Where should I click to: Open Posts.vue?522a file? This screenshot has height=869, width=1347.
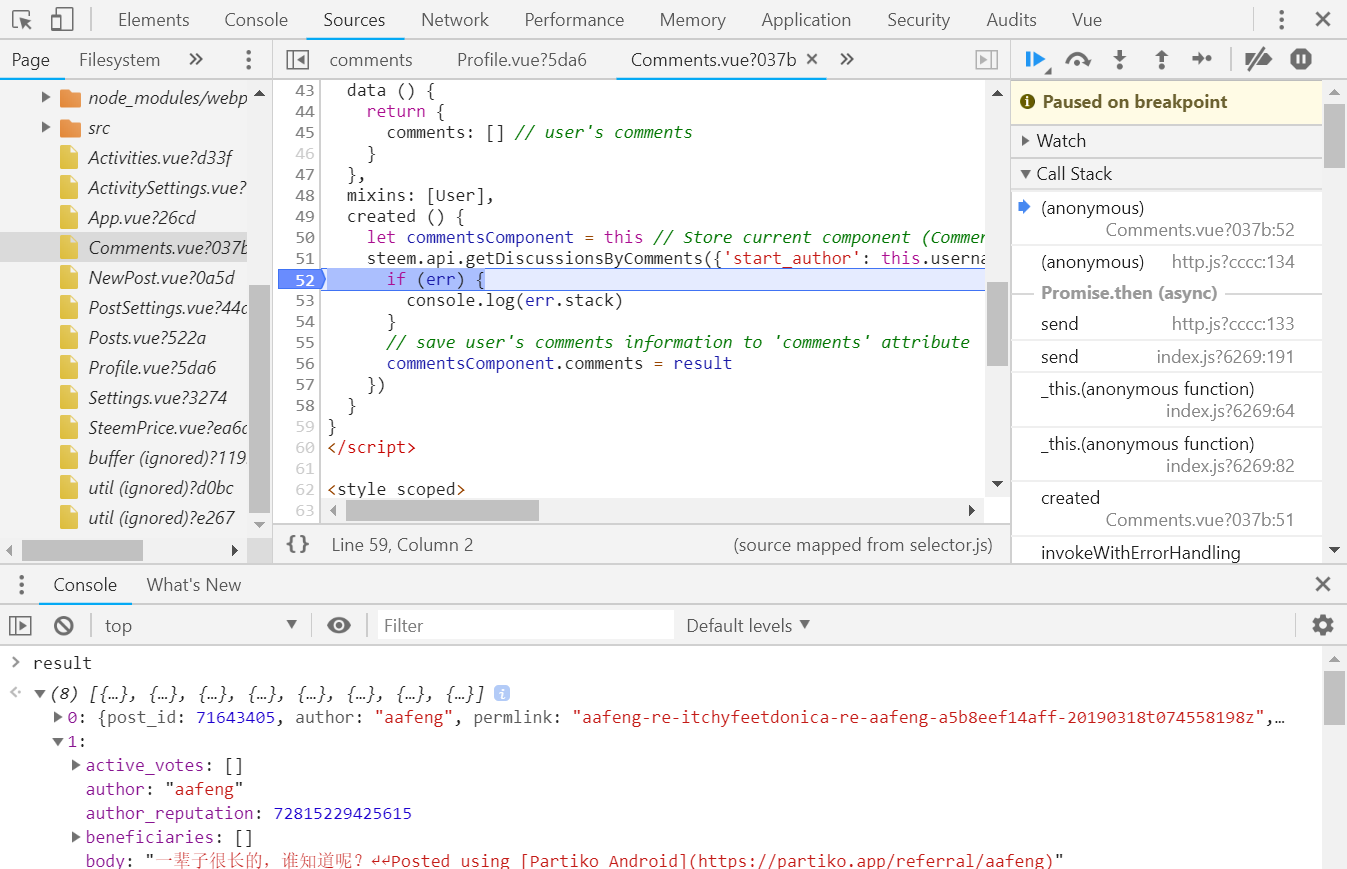point(147,338)
